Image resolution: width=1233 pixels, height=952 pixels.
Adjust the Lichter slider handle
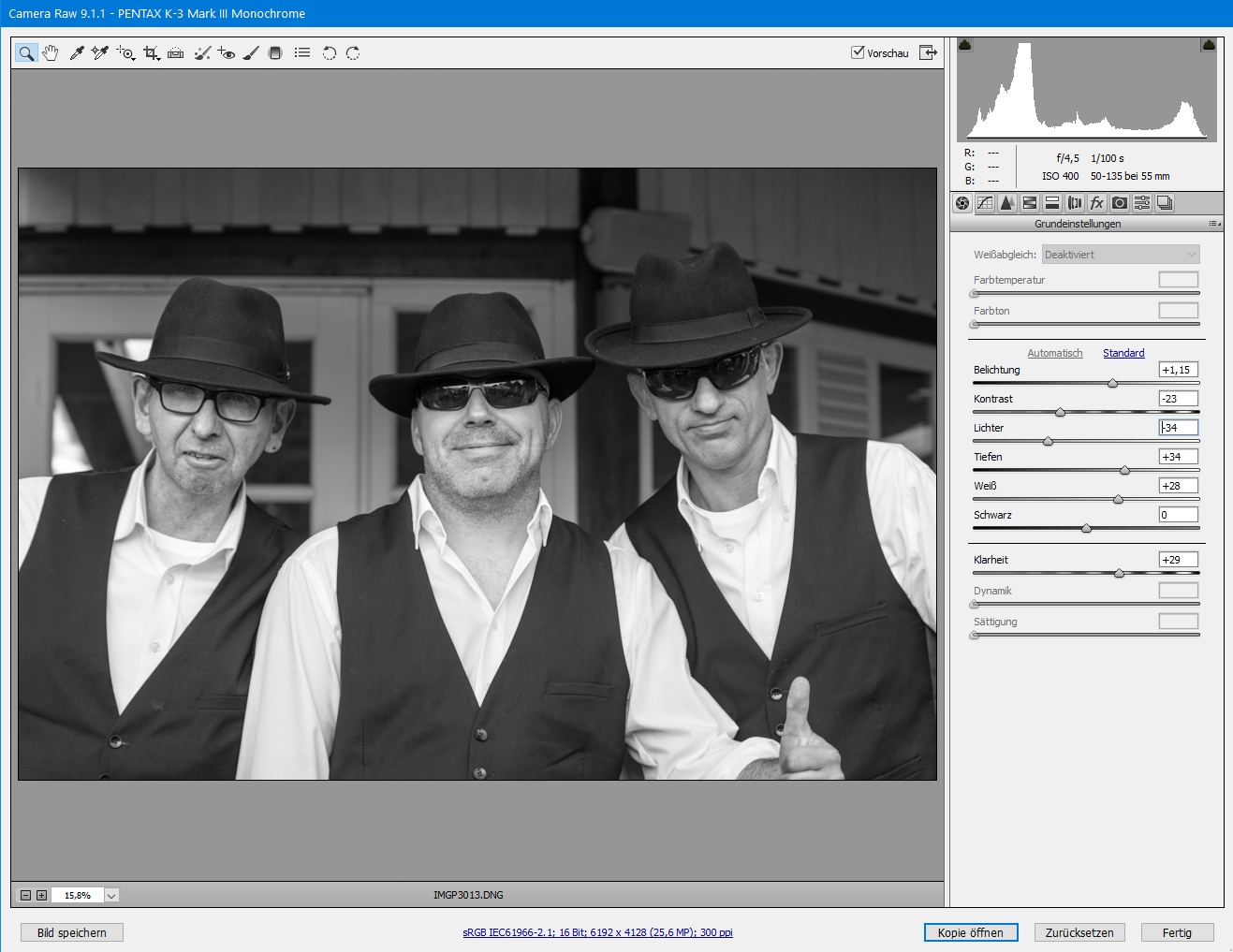point(1048,442)
